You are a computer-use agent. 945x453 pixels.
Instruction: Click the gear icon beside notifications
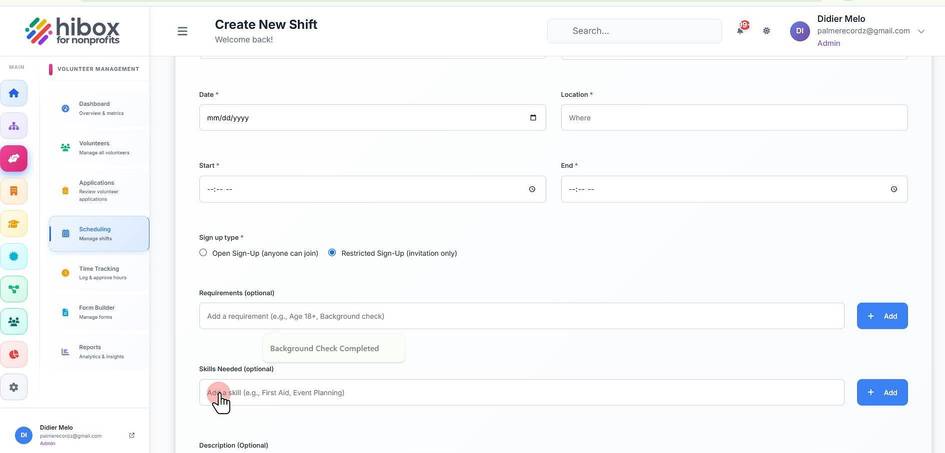[x=766, y=31]
